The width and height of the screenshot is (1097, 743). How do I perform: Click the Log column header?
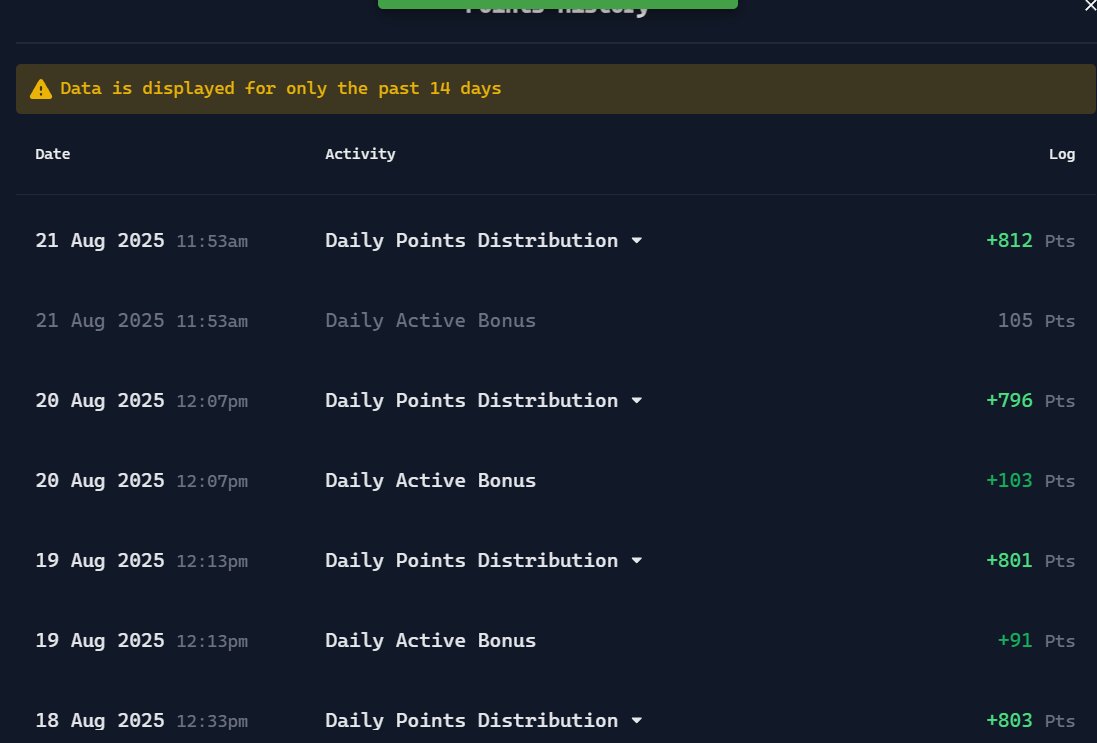pyautogui.click(x=1062, y=154)
